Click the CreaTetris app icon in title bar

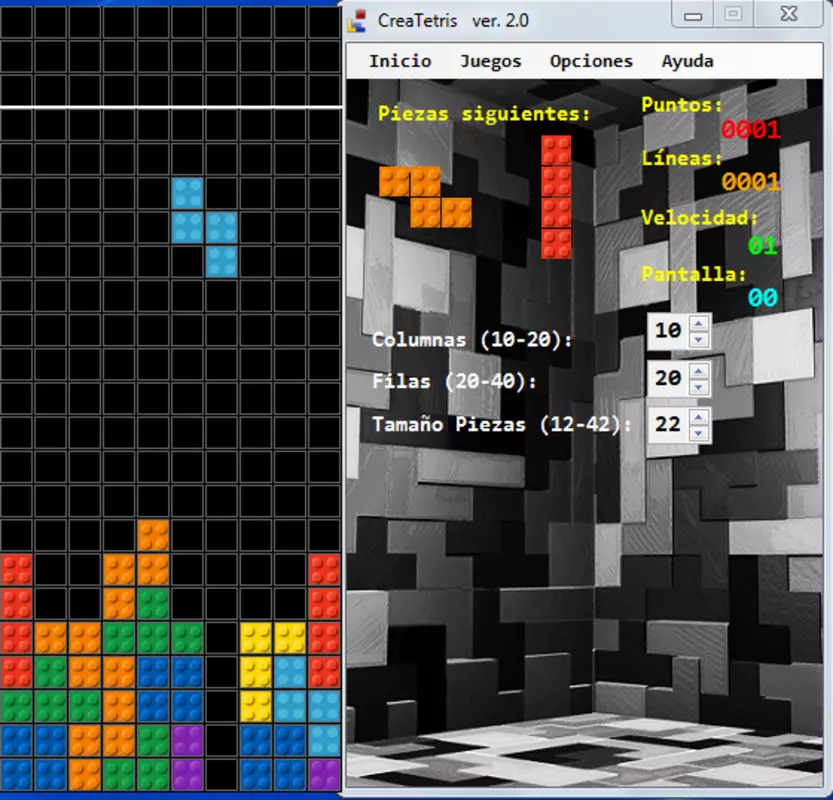click(358, 21)
